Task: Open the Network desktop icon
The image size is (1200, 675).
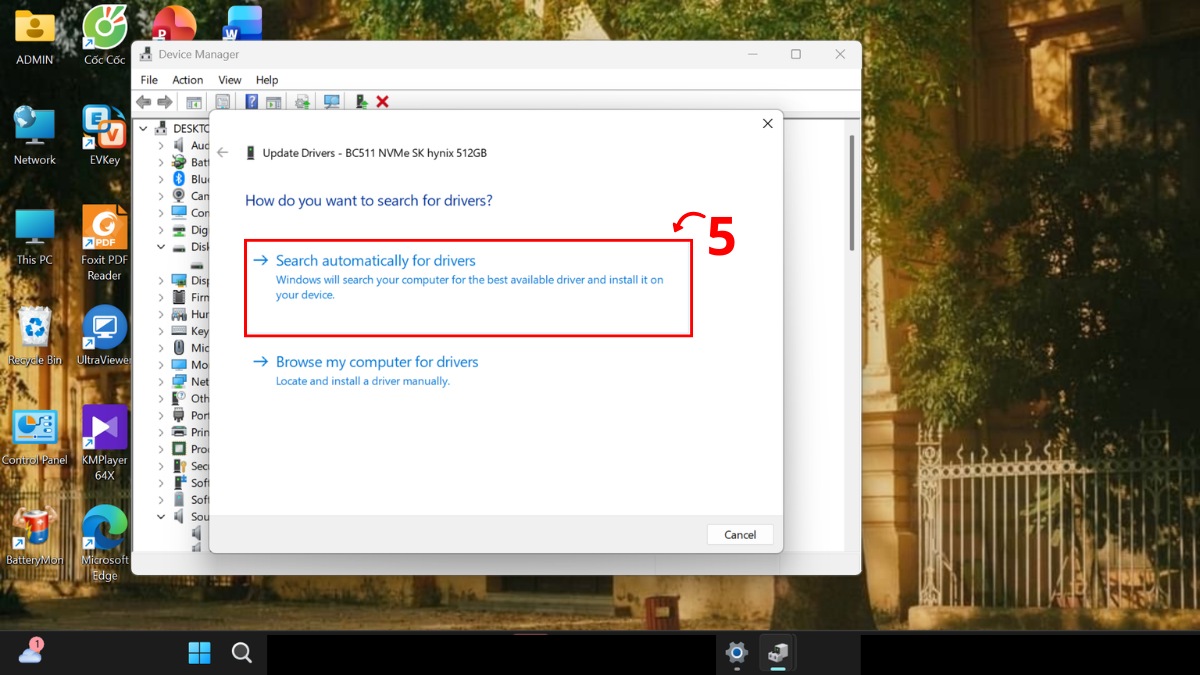Action: click(x=35, y=137)
